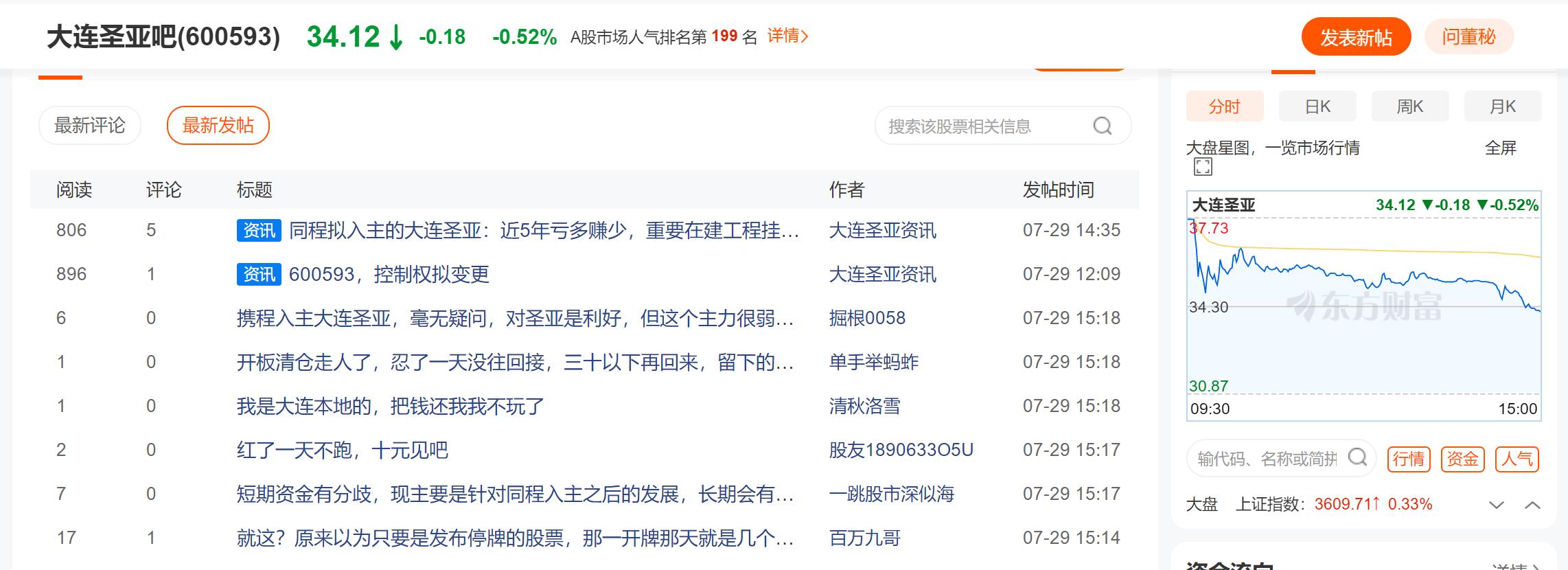
Task: Click the 资金 button
Action: click(x=1462, y=459)
